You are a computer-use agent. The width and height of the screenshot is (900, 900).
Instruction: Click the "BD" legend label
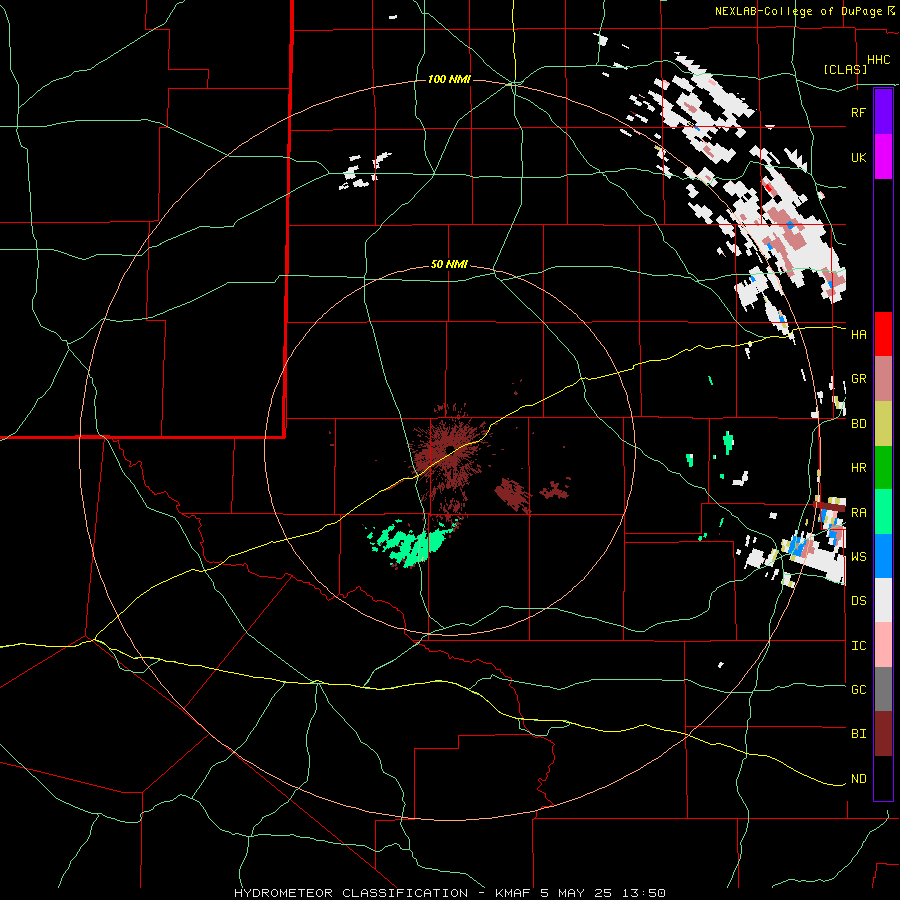click(x=858, y=424)
